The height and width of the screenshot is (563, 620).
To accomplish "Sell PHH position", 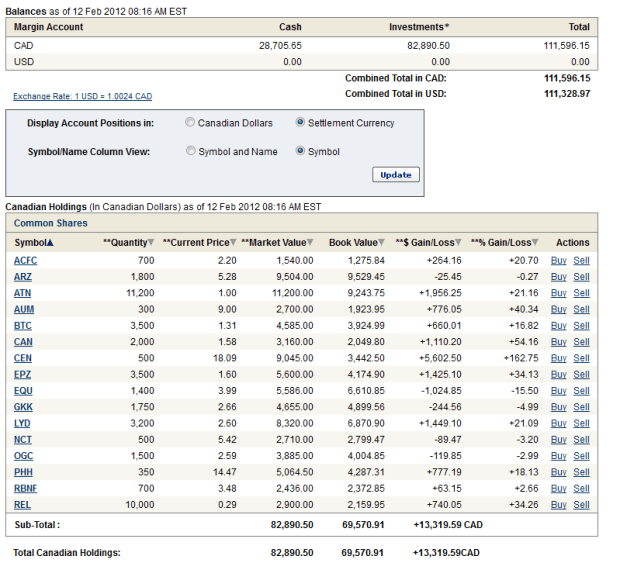I will (581, 472).
